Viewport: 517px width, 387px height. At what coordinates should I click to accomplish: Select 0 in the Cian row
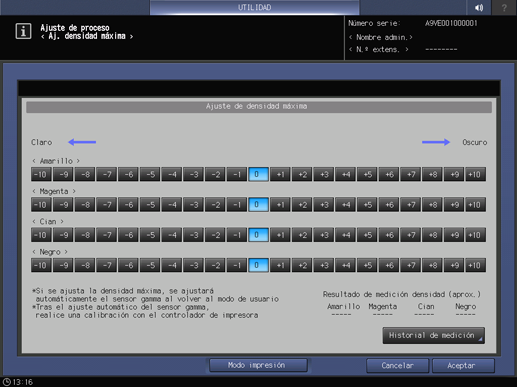tap(258, 235)
